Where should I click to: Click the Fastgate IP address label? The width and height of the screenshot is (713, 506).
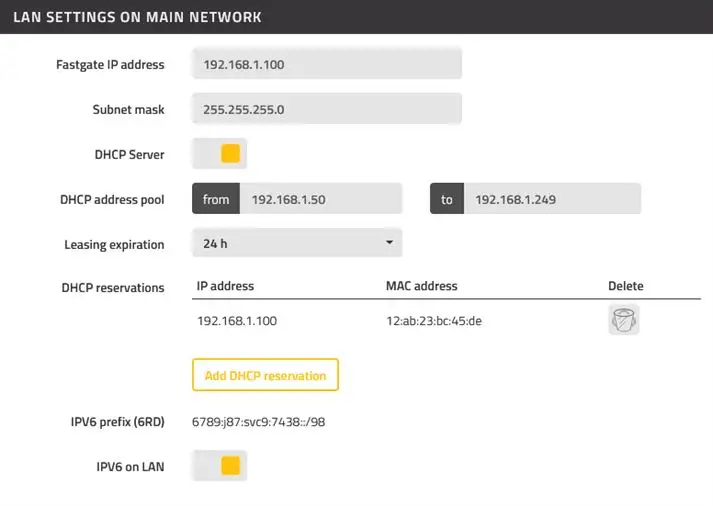[x=110, y=65]
